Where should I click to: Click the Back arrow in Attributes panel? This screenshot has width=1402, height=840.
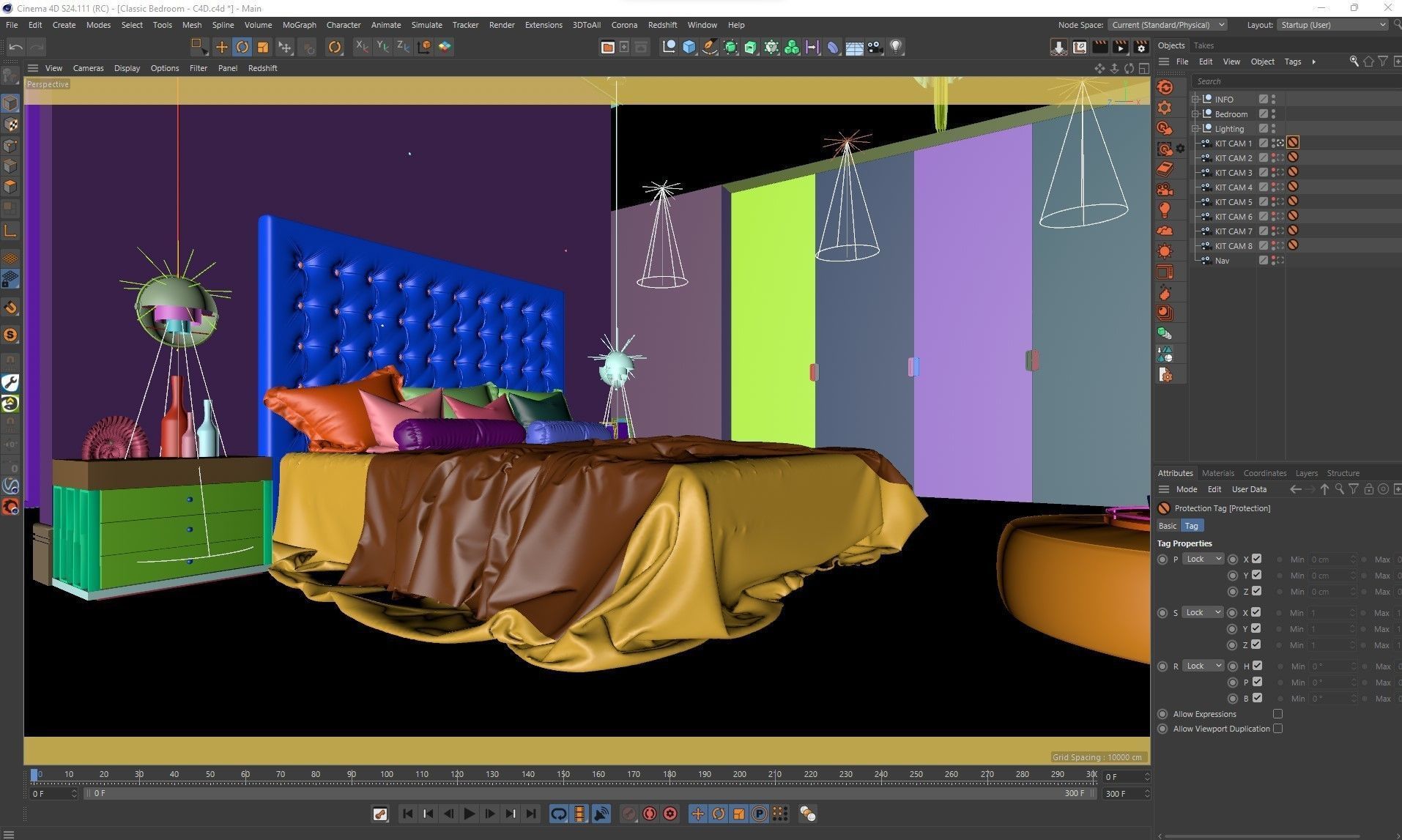point(1295,489)
